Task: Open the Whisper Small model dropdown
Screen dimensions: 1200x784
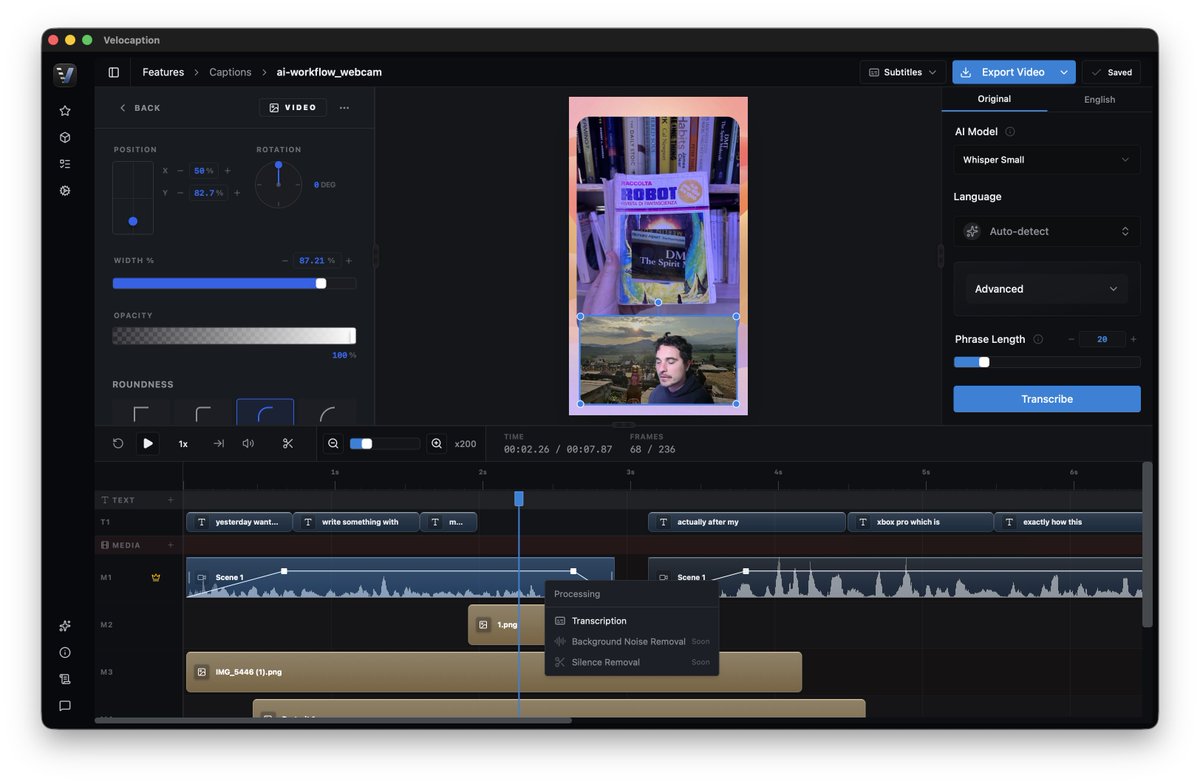Action: [x=1047, y=160]
